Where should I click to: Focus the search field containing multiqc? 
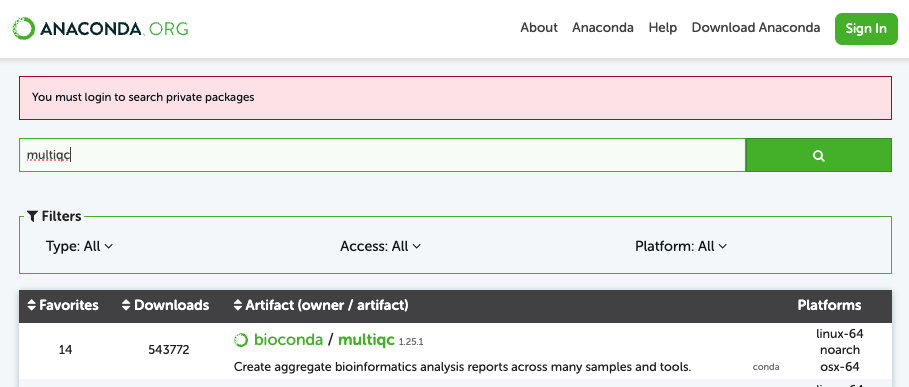382,155
